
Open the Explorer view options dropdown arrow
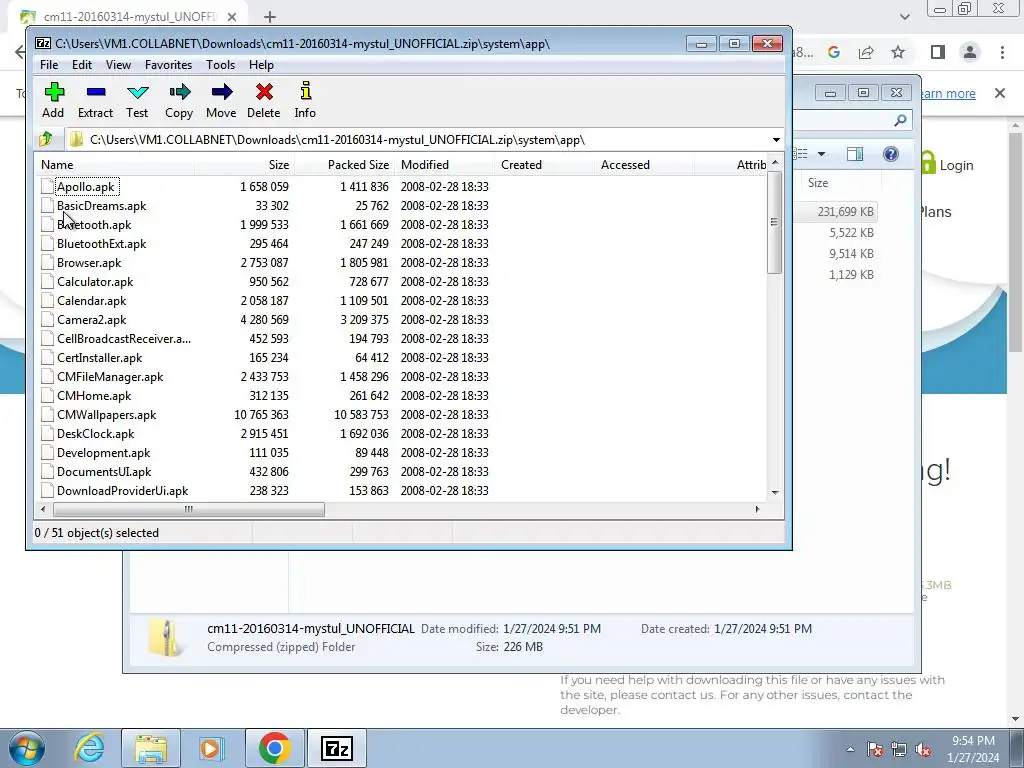point(822,154)
